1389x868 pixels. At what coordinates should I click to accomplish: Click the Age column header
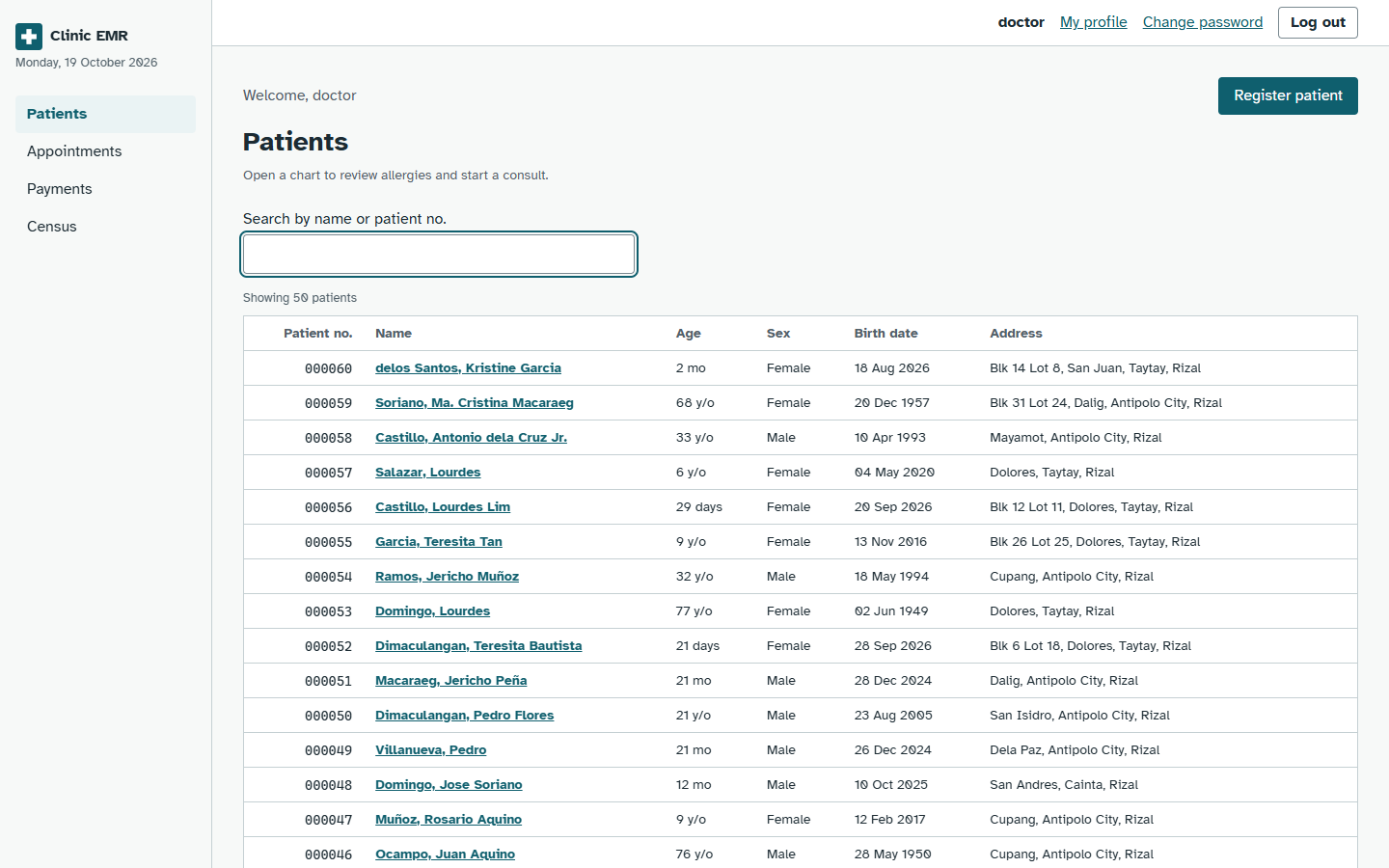point(689,334)
